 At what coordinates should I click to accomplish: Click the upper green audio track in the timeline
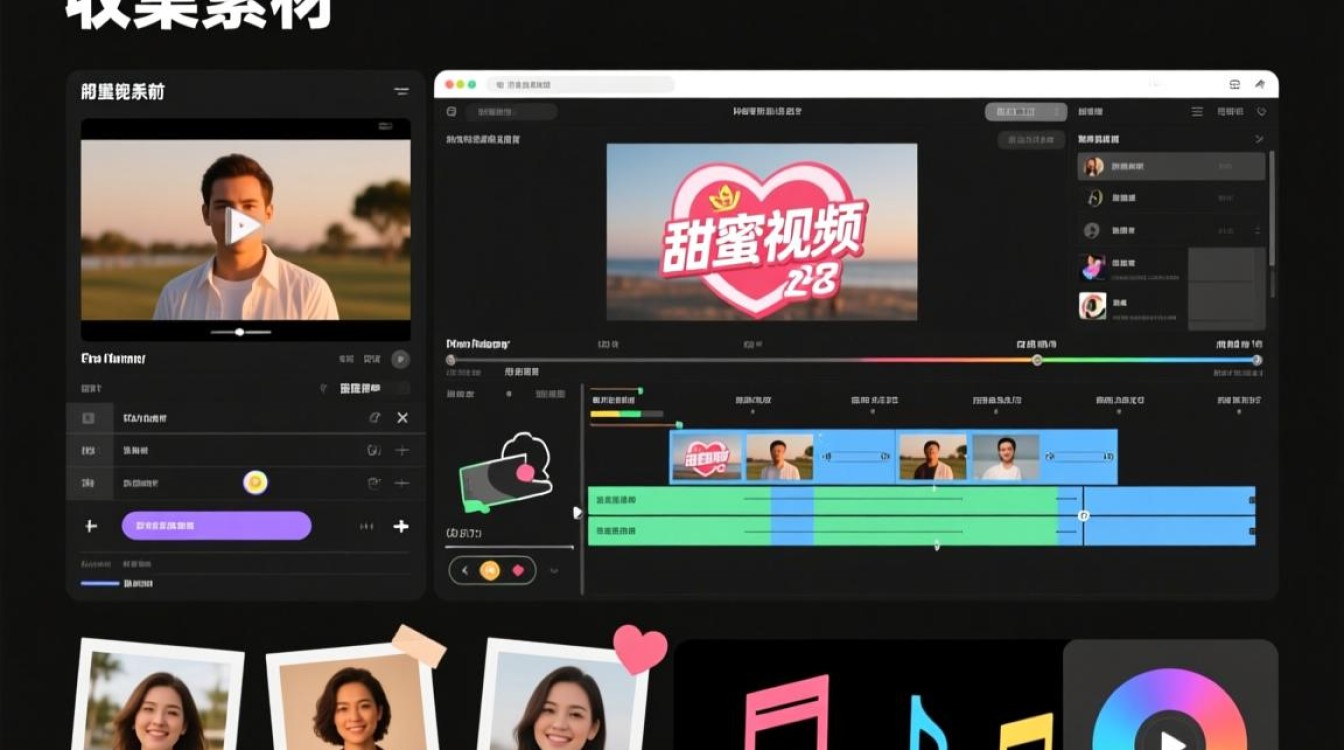[x=921, y=500]
